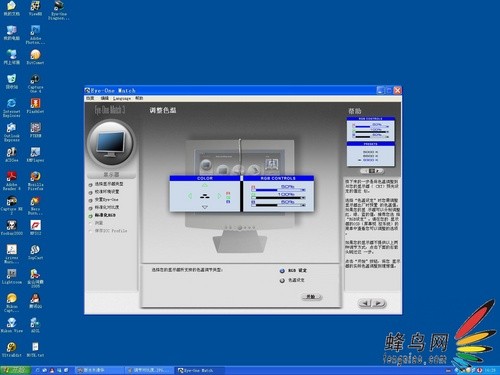This screenshot has width=500, height=375.
Task: Select the Internet Explorer desktop icon
Action: click(12, 107)
